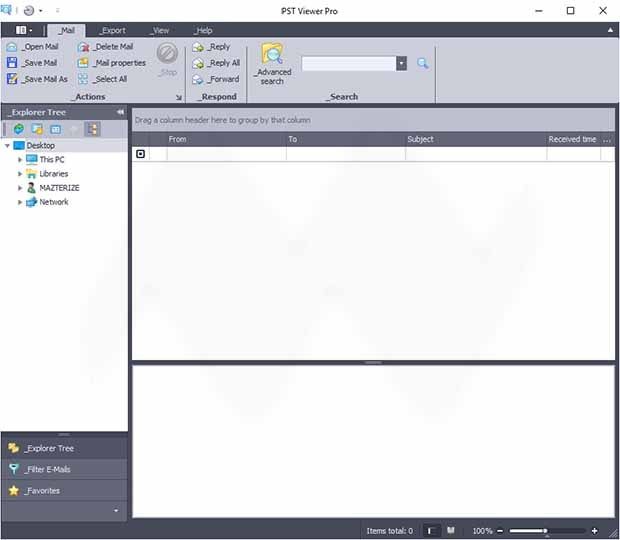
Task: Select Network in the tree
Action: pyautogui.click(x=54, y=202)
